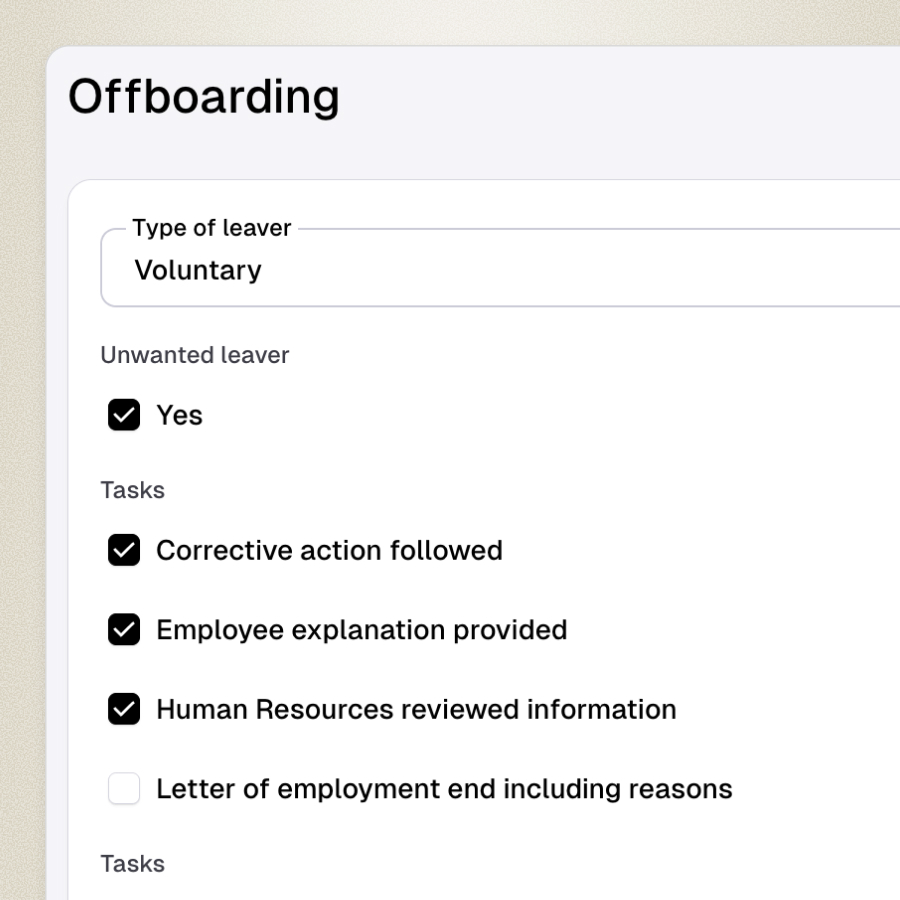Click the Offboarding page title
Viewport: 900px width, 900px height.
click(203, 96)
